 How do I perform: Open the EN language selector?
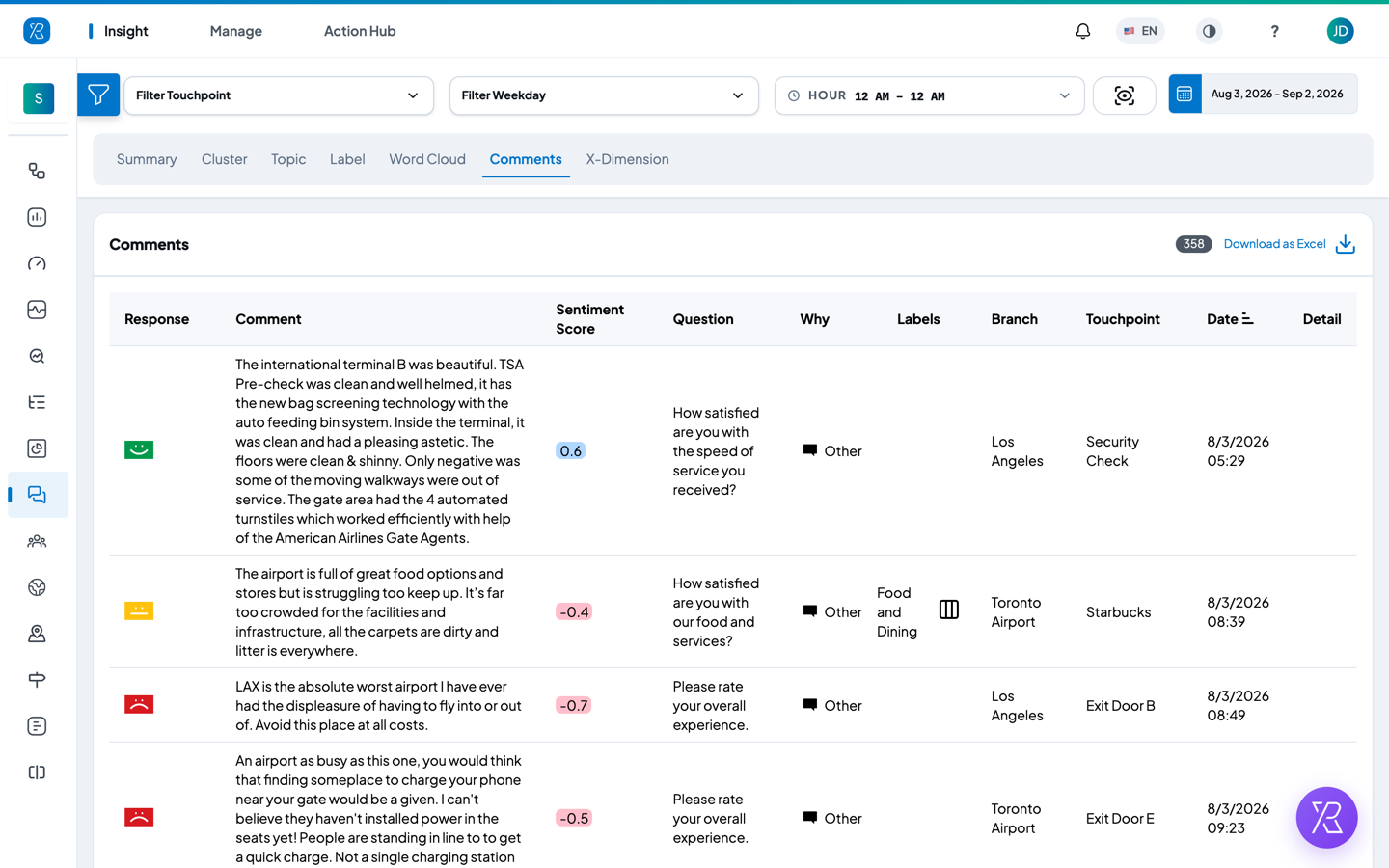1140,31
